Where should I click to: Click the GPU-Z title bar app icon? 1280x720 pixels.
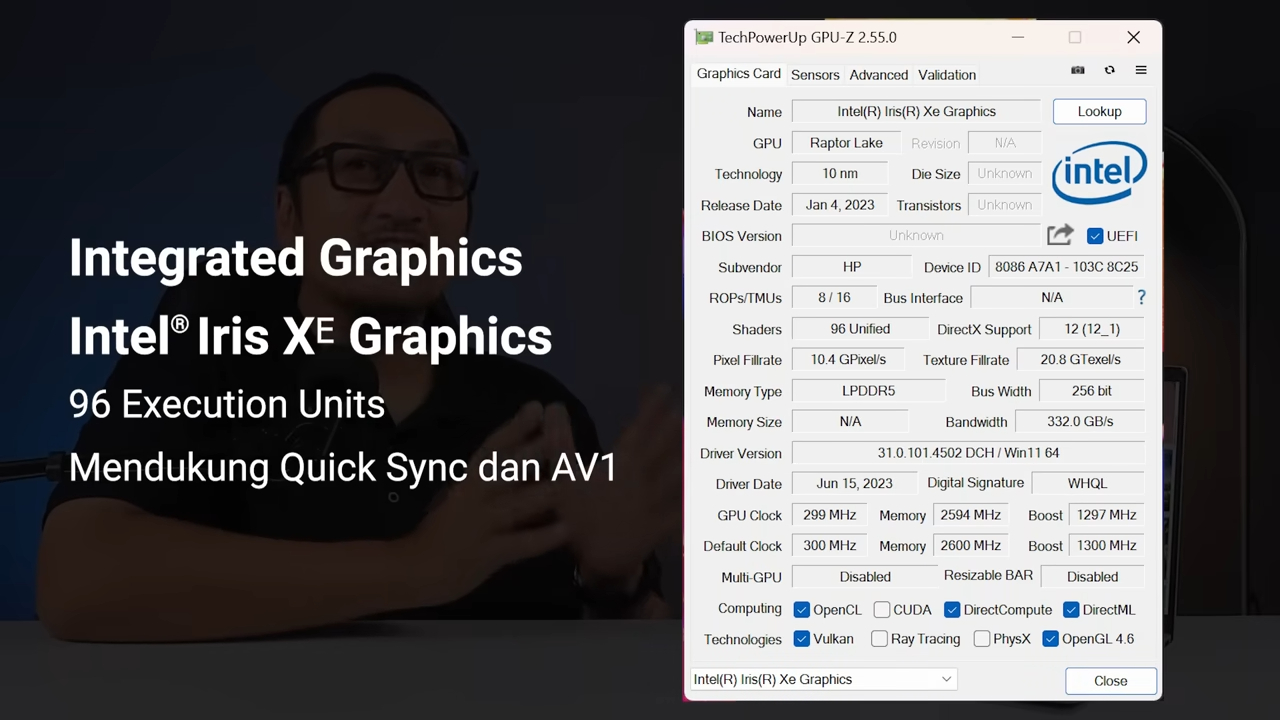click(704, 37)
